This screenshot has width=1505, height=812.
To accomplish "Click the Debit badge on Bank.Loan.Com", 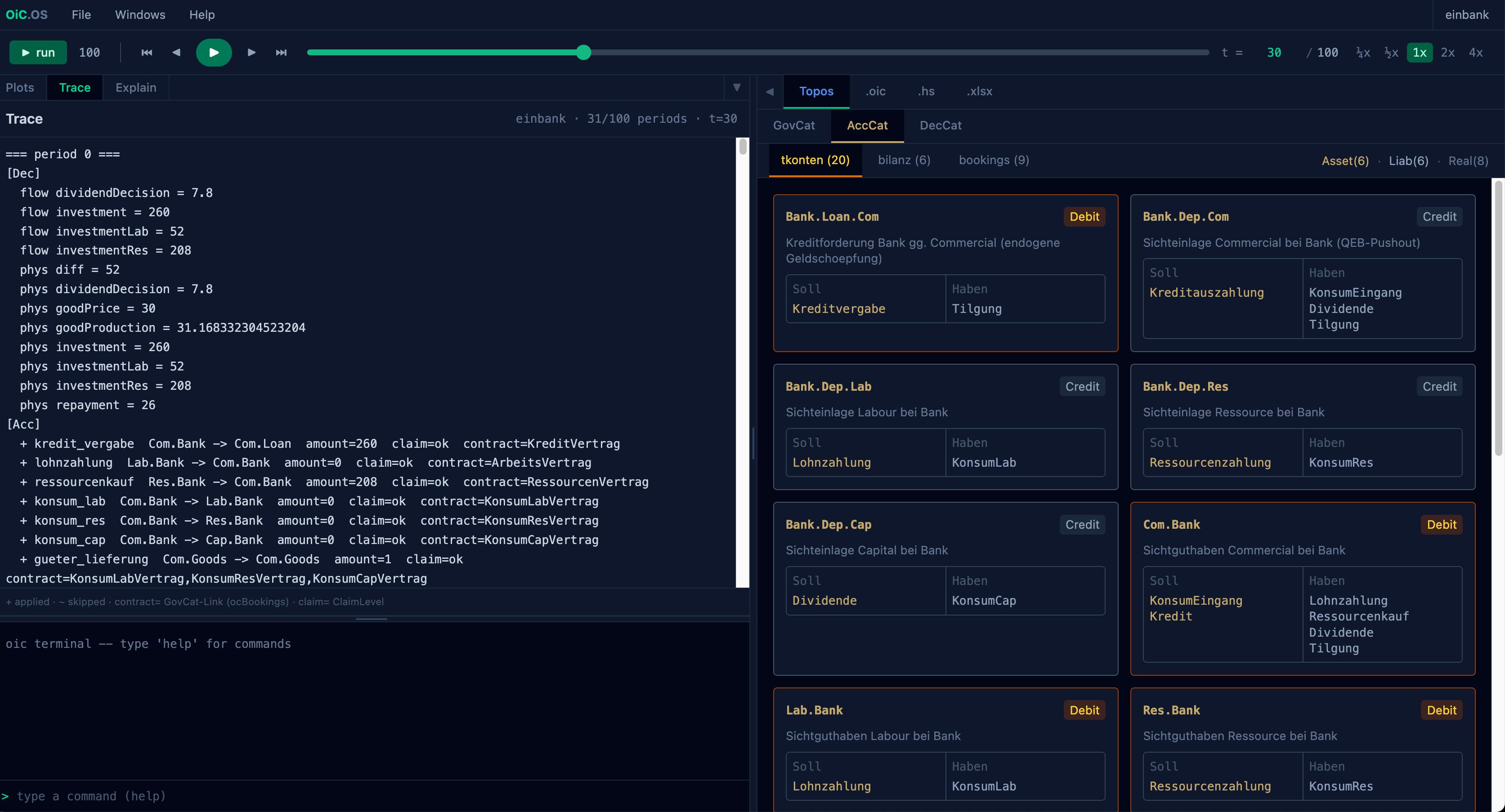I will click(1084, 217).
